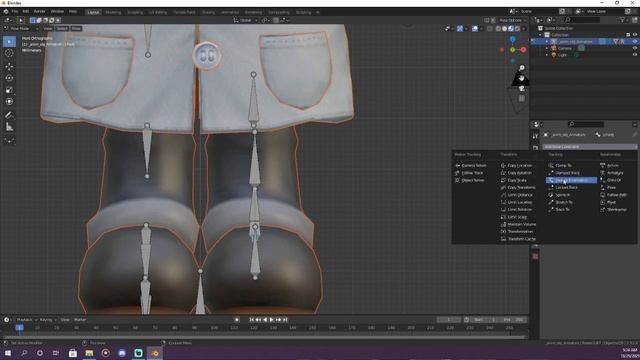
Task: Toggle camera view gizmo icon
Action: click(x=522, y=88)
